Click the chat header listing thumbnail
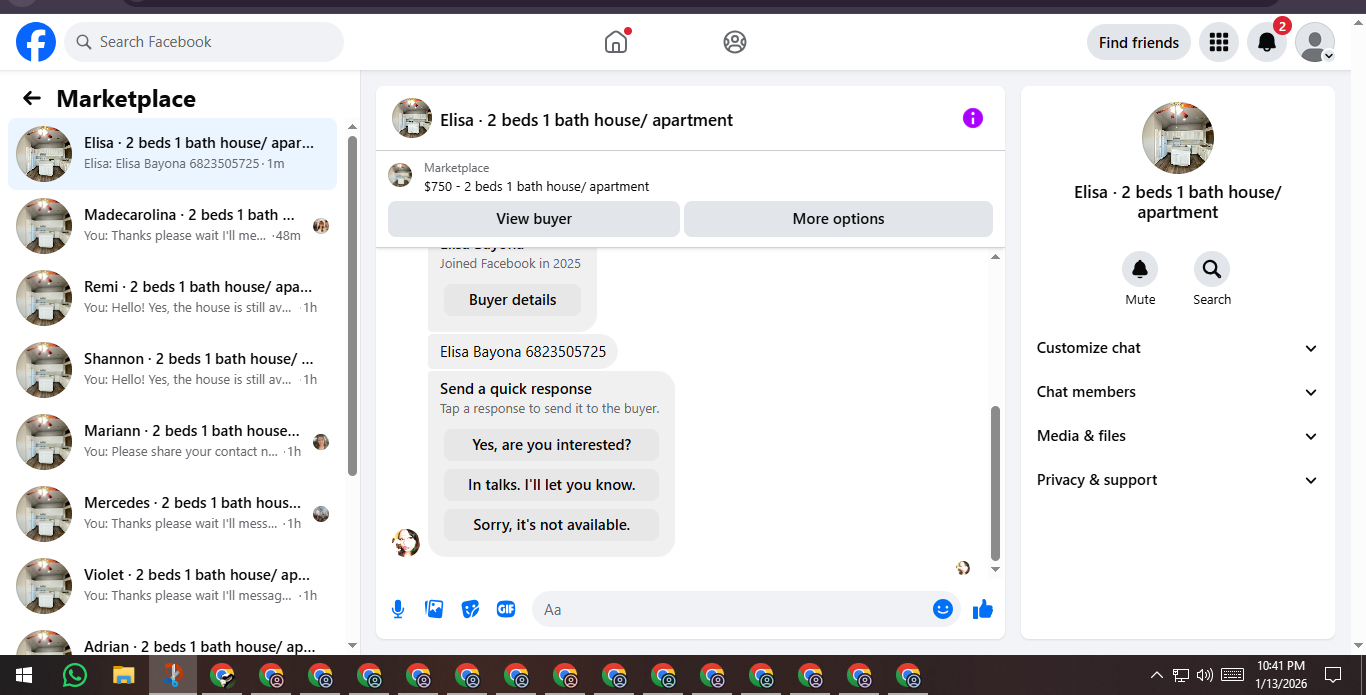The height and width of the screenshot is (695, 1366). click(412, 118)
